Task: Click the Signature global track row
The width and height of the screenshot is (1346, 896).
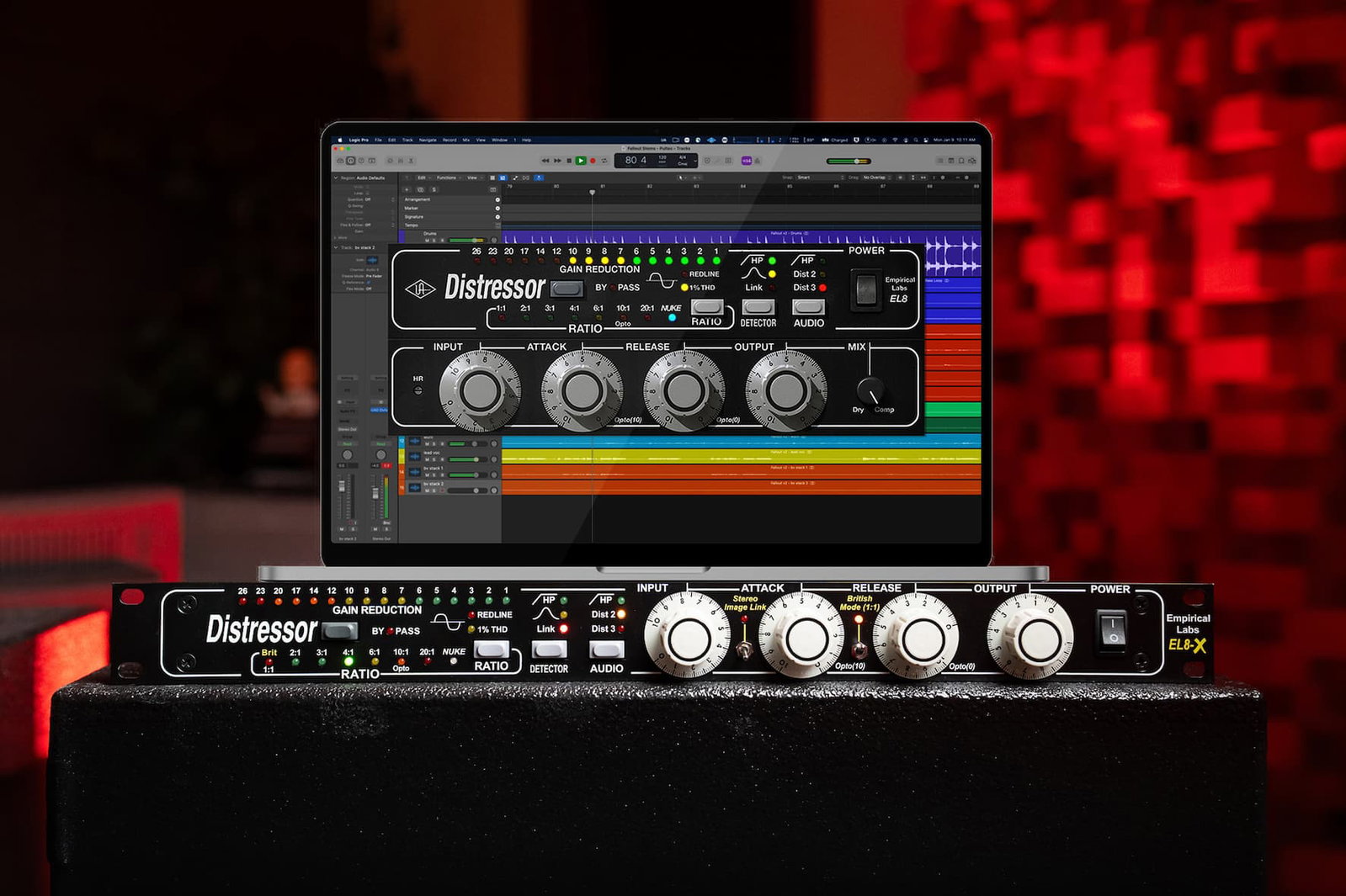Action: (x=449, y=217)
